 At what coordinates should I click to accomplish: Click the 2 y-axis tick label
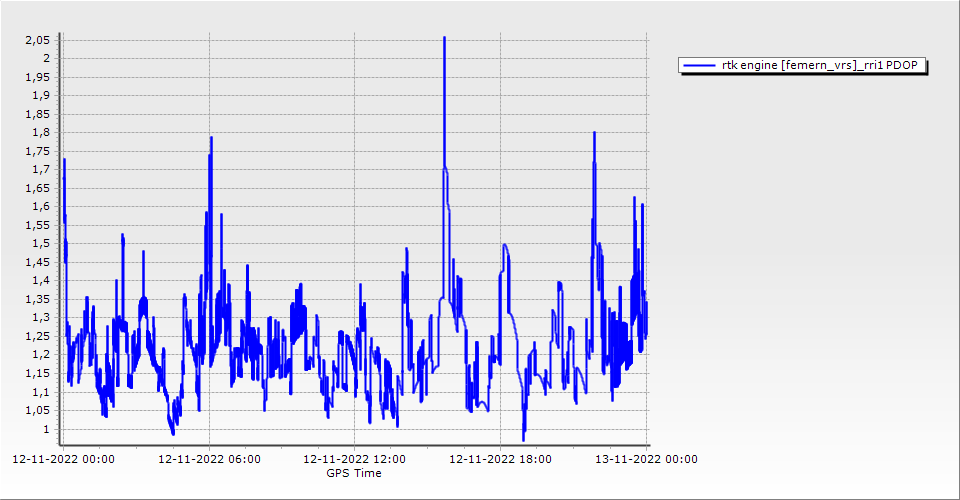(45, 59)
